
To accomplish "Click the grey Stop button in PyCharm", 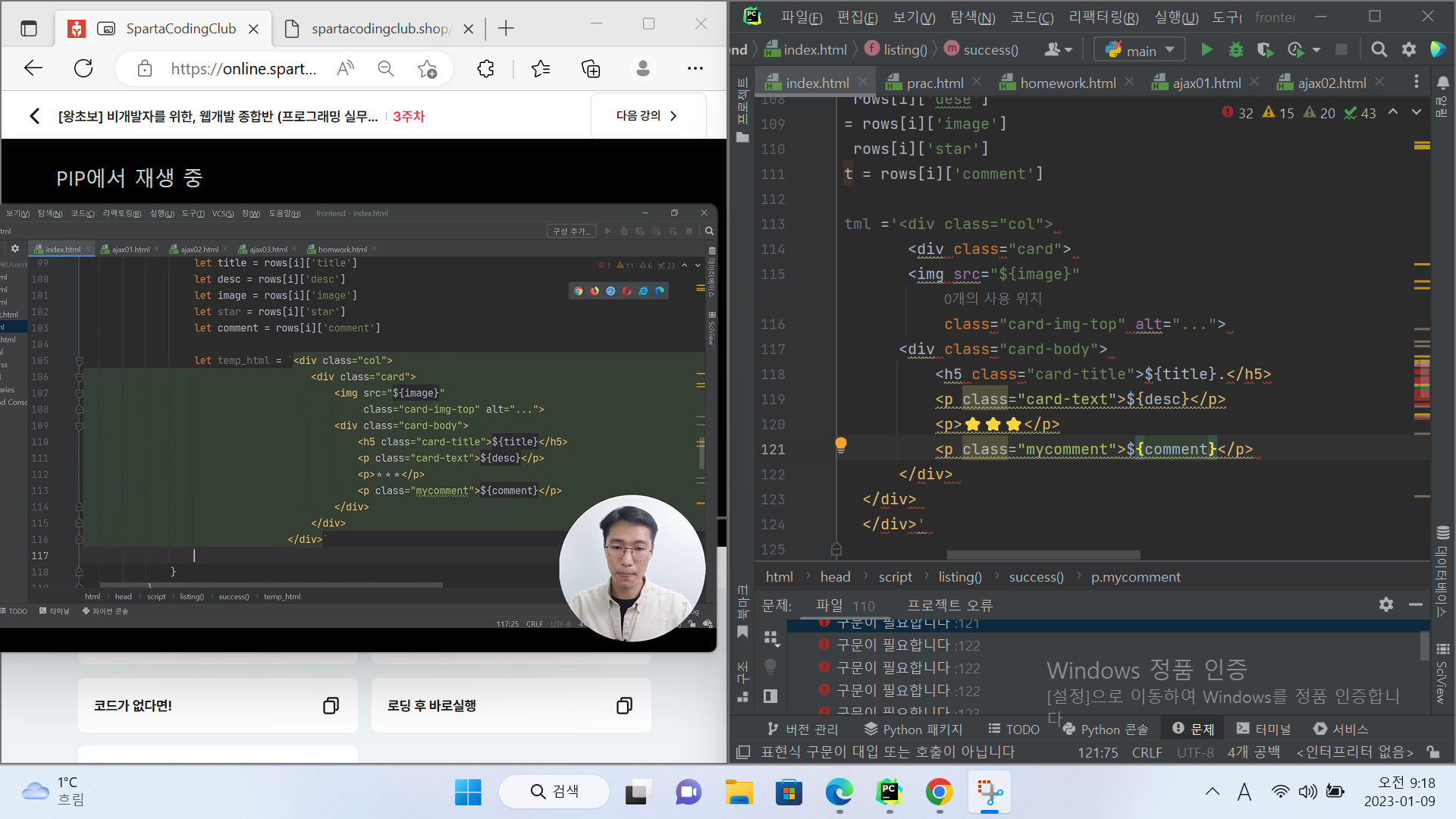I will [x=1341, y=50].
